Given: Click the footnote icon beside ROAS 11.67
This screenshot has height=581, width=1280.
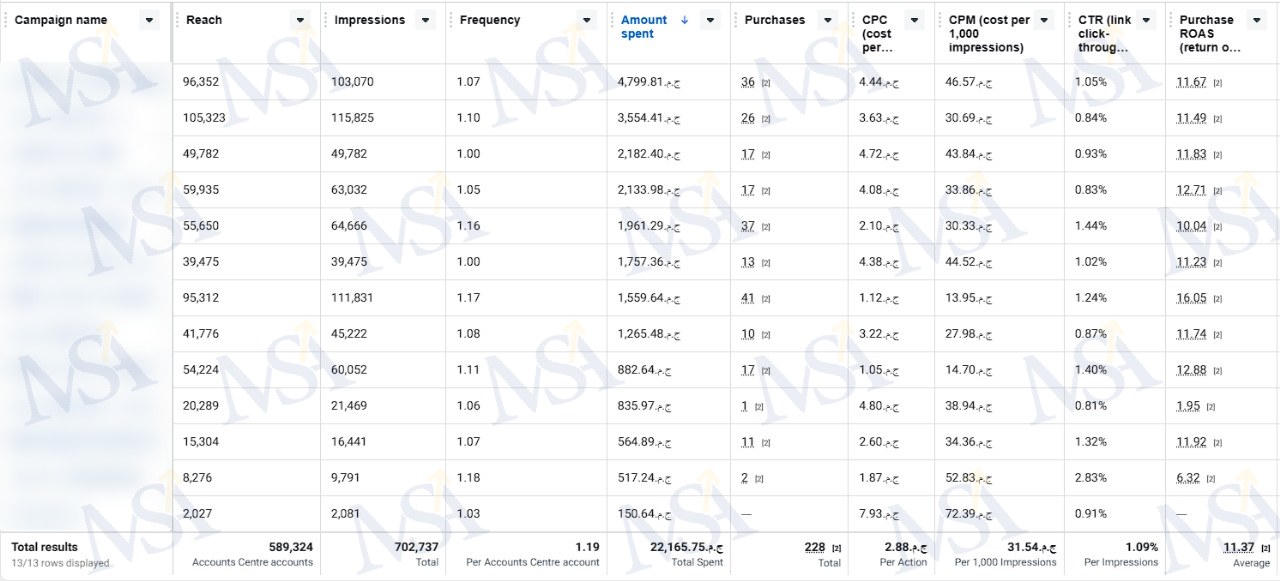Looking at the screenshot, I should click(x=1218, y=83).
